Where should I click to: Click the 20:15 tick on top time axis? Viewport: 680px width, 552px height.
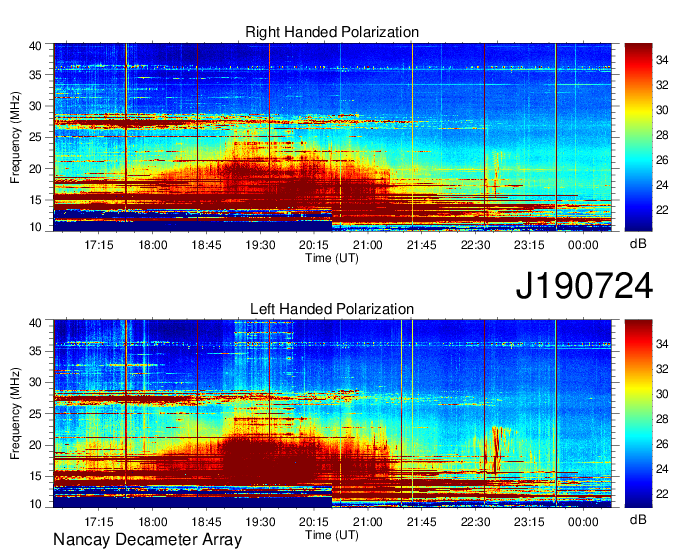click(314, 245)
